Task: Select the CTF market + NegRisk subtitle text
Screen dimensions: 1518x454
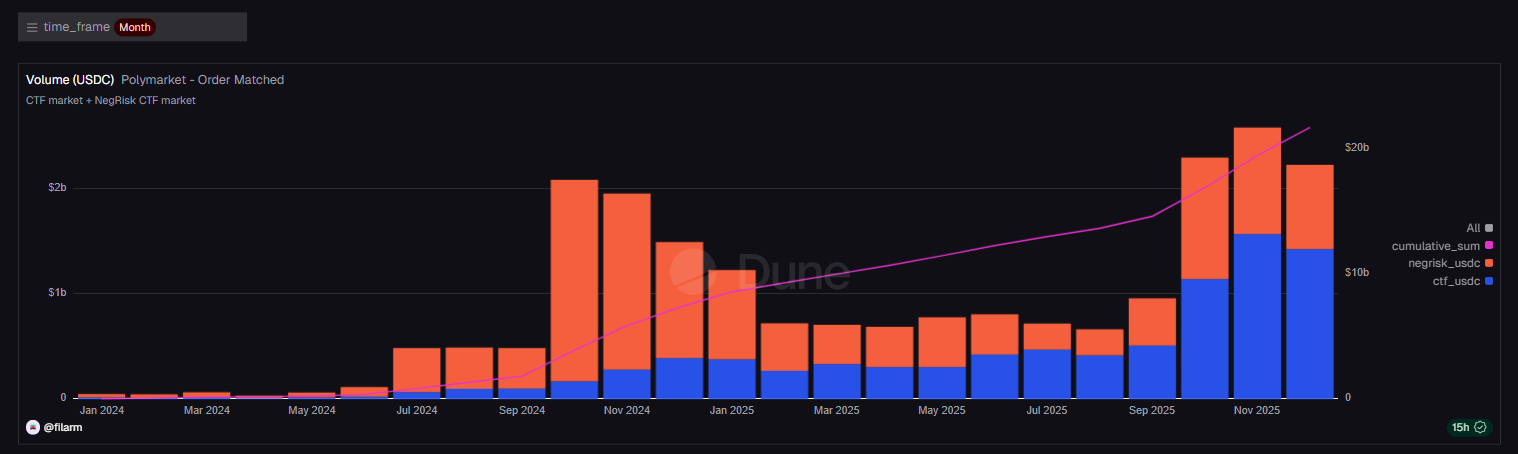Action: coord(111,100)
